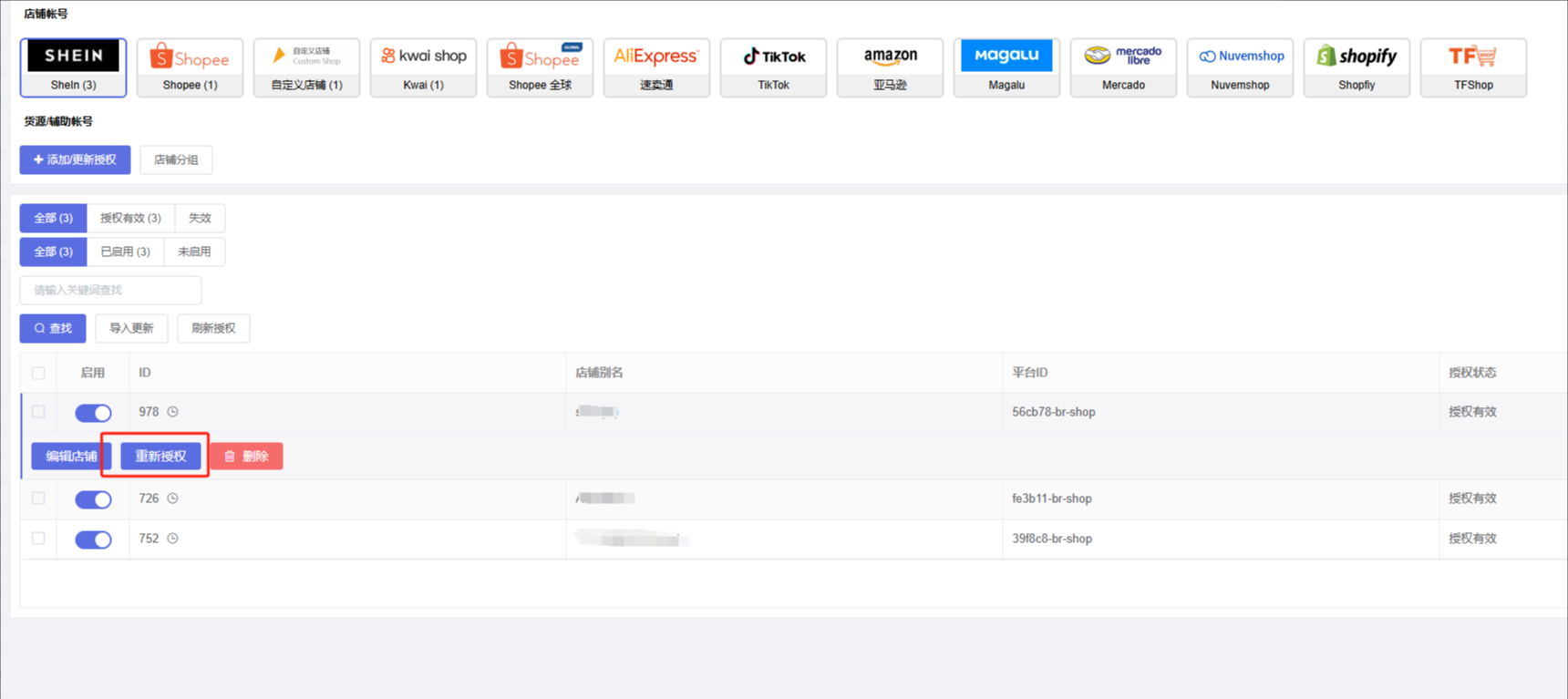Click the 启用 column header
The image size is (1568, 699).
pos(92,373)
